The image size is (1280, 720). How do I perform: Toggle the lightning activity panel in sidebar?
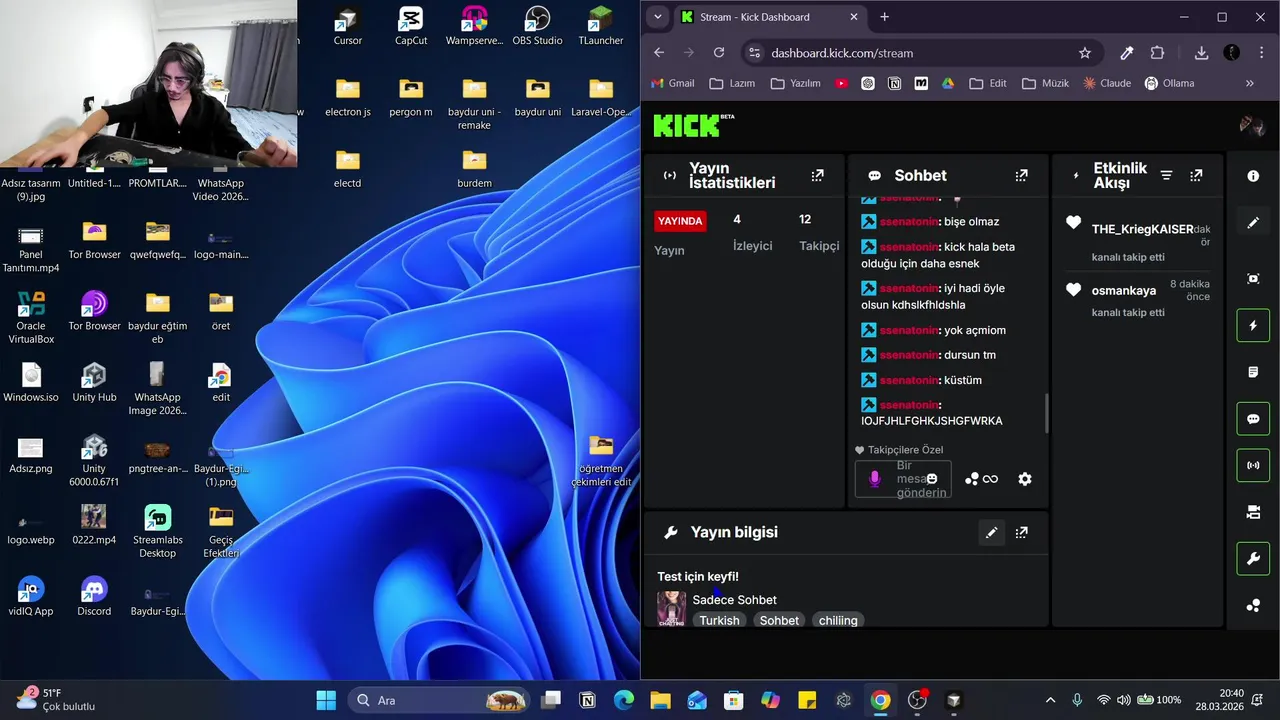click(x=1253, y=326)
